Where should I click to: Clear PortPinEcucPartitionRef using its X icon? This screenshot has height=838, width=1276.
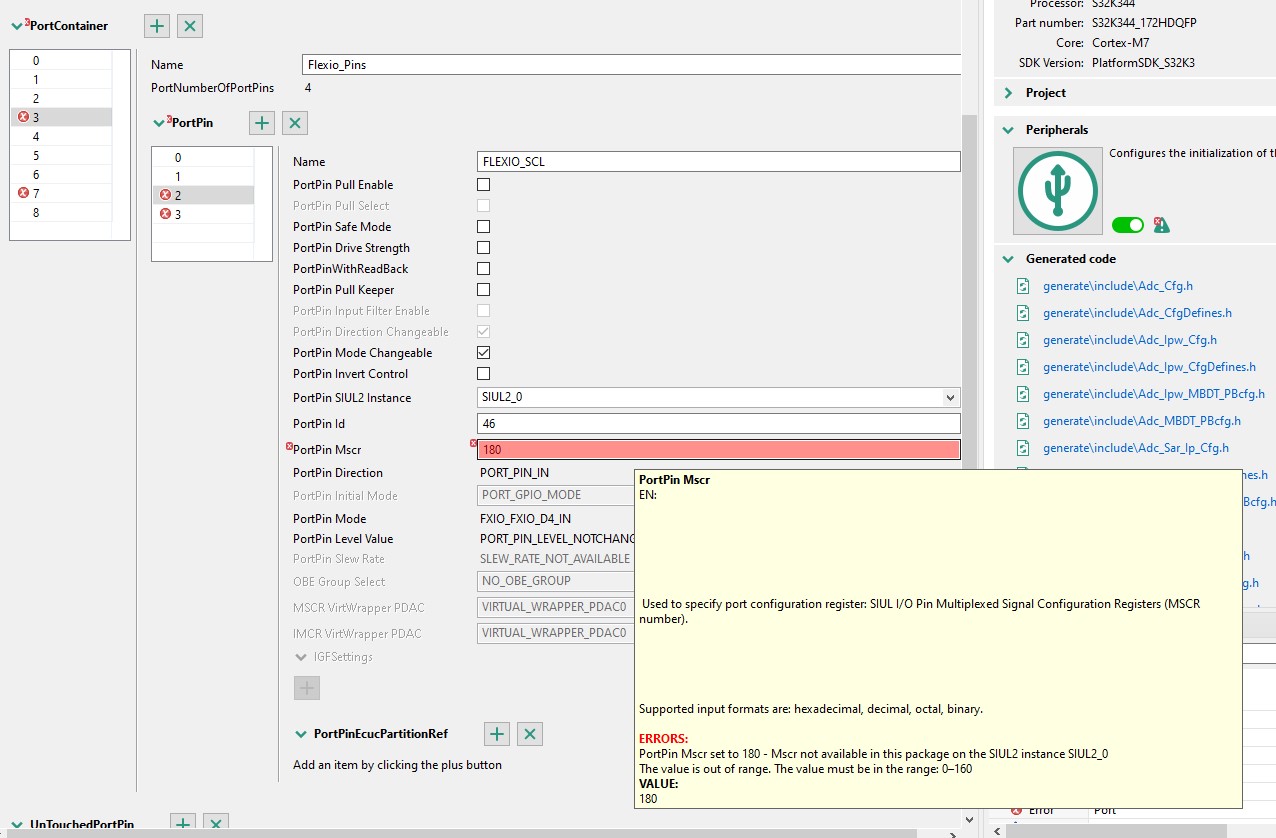[x=530, y=733]
